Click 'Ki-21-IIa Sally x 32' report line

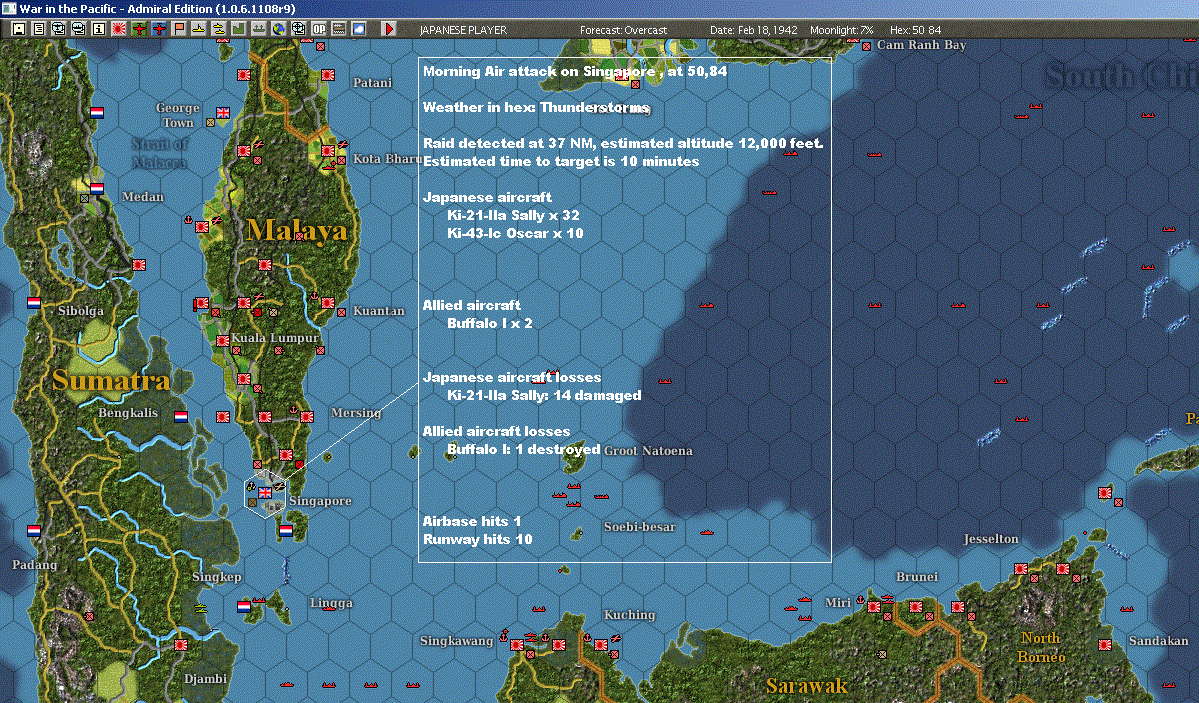tap(513, 216)
